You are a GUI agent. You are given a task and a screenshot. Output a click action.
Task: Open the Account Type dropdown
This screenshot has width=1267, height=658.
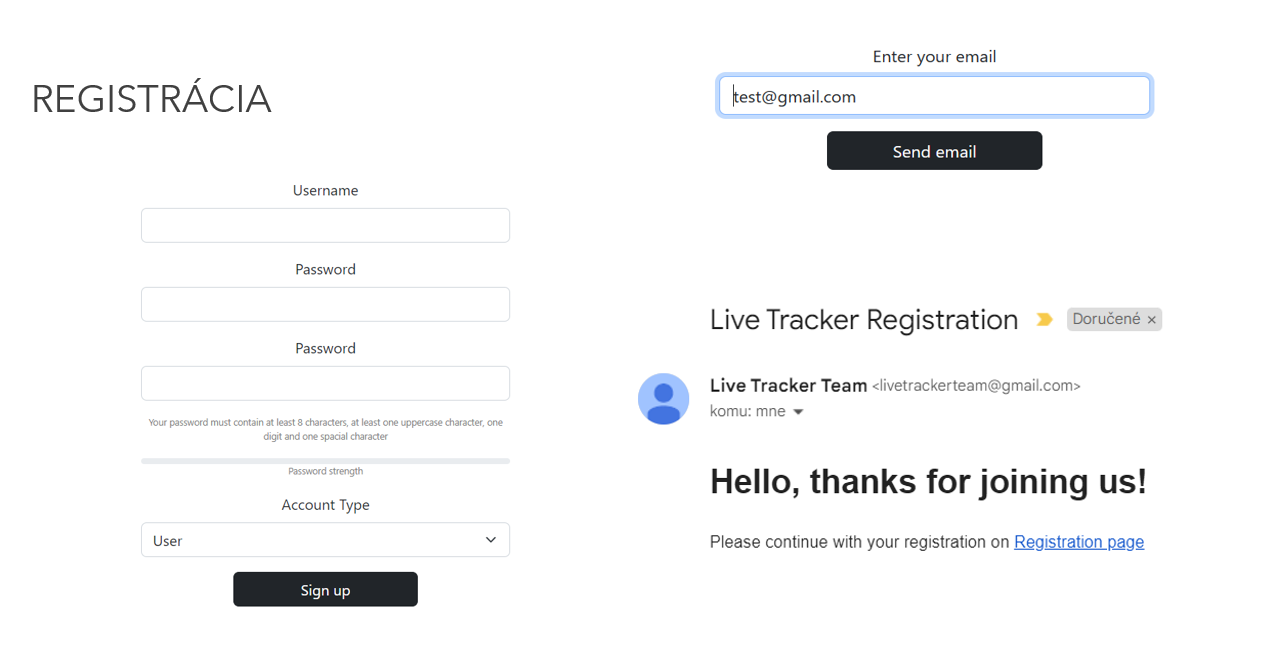coord(325,540)
